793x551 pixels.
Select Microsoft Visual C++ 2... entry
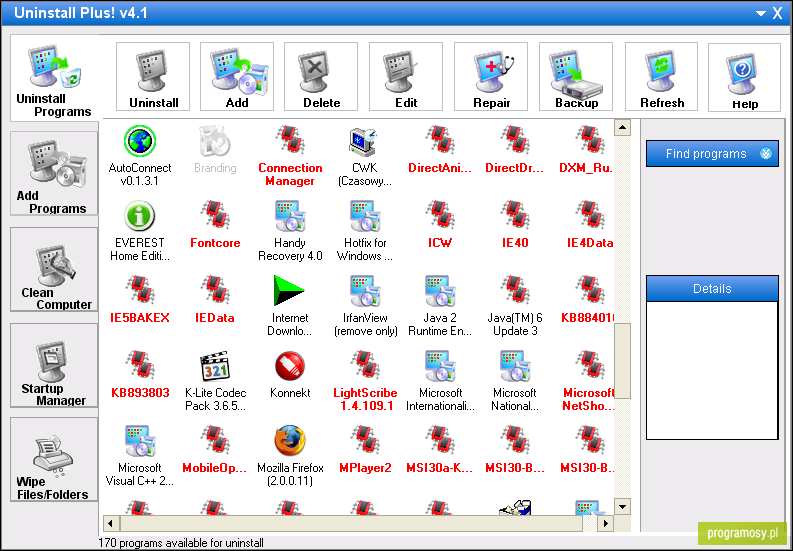click(x=140, y=455)
